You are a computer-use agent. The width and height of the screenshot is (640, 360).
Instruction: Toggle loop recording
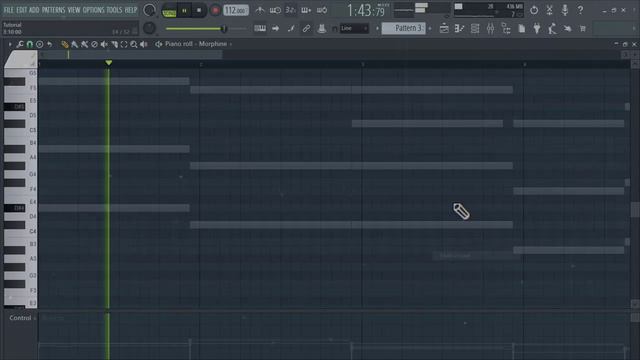point(322,10)
